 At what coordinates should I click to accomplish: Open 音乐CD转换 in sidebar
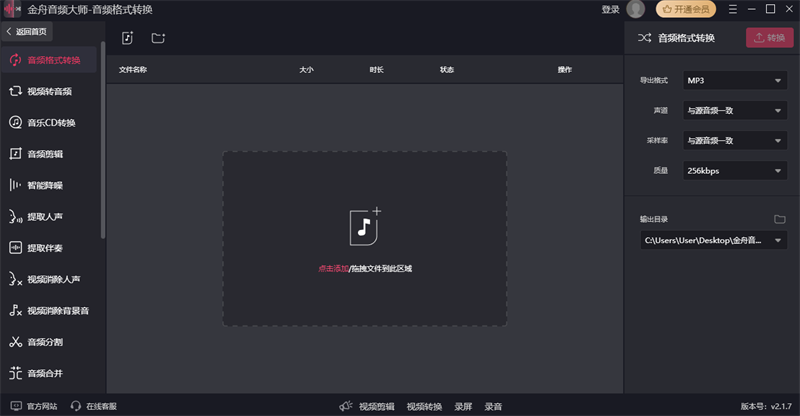(49, 123)
